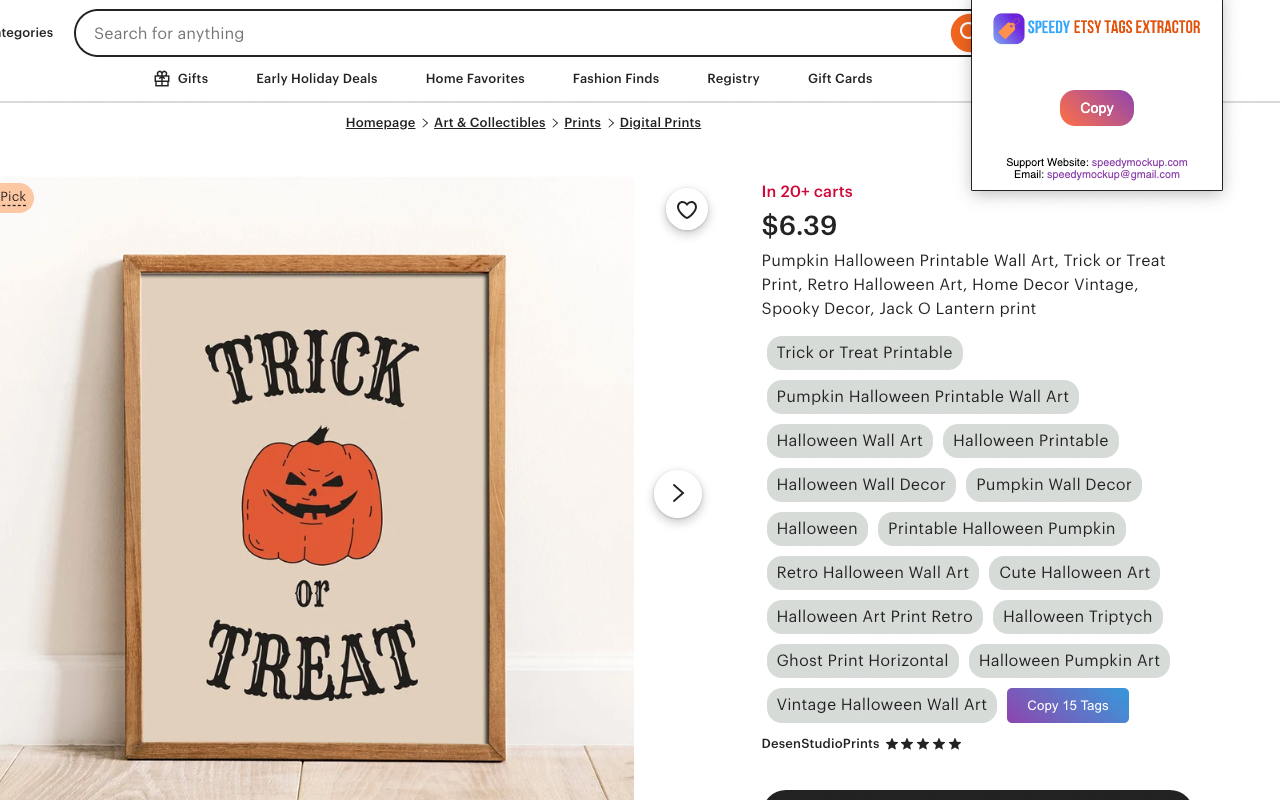Click the Gifts box icon
Screen dimensions: 1280x800
click(162, 78)
